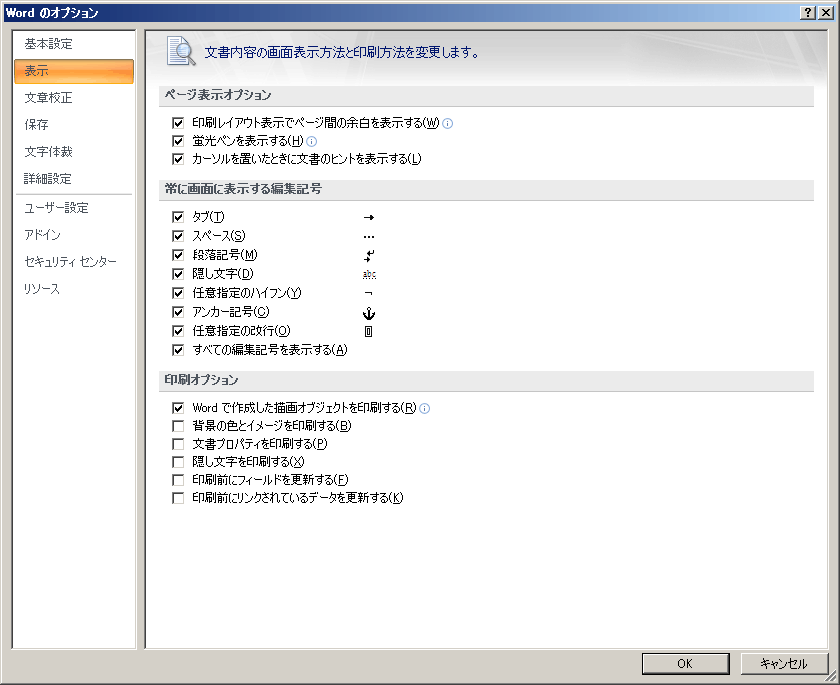840x685 pixels.
Task: Select the 詳細設定 category
Action: click(49, 179)
